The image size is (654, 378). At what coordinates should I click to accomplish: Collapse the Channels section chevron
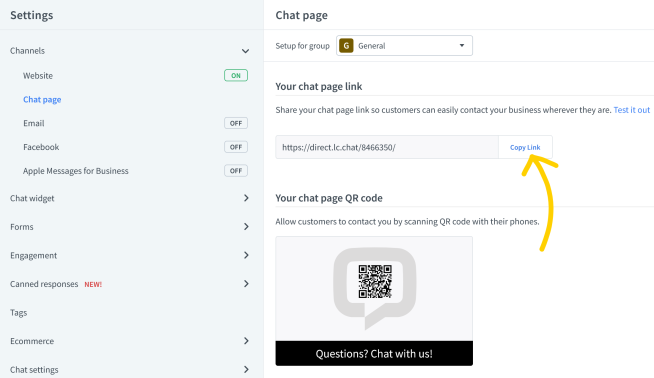pyautogui.click(x=245, y=51)
